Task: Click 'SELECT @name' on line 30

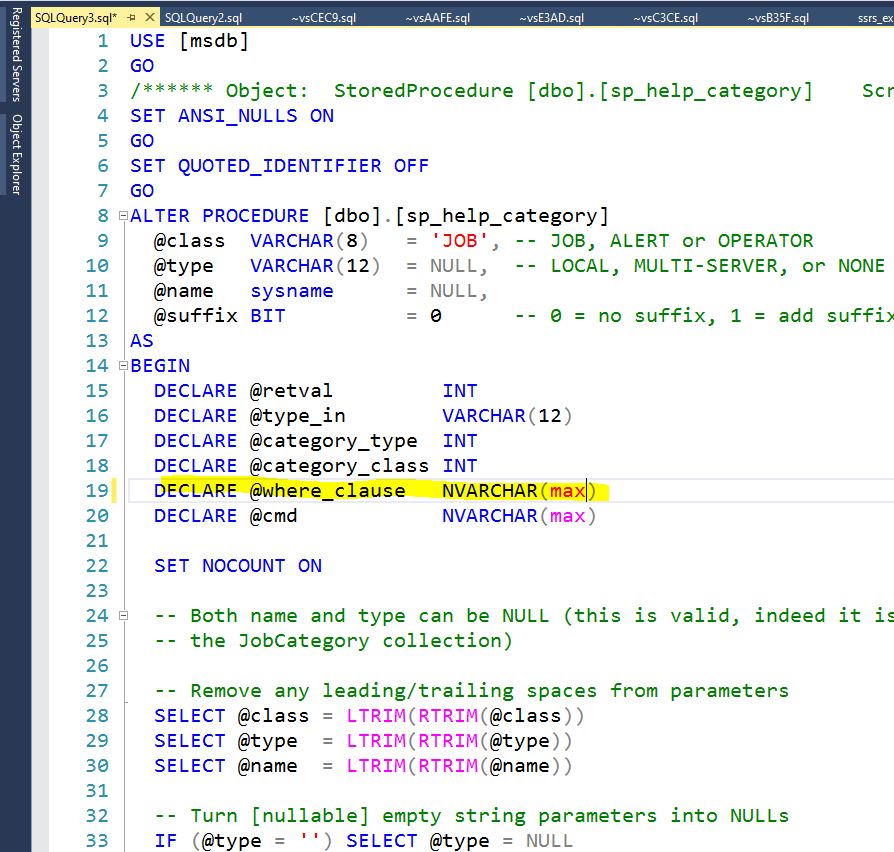Action: pyautogui.click(x=226, y=766)
